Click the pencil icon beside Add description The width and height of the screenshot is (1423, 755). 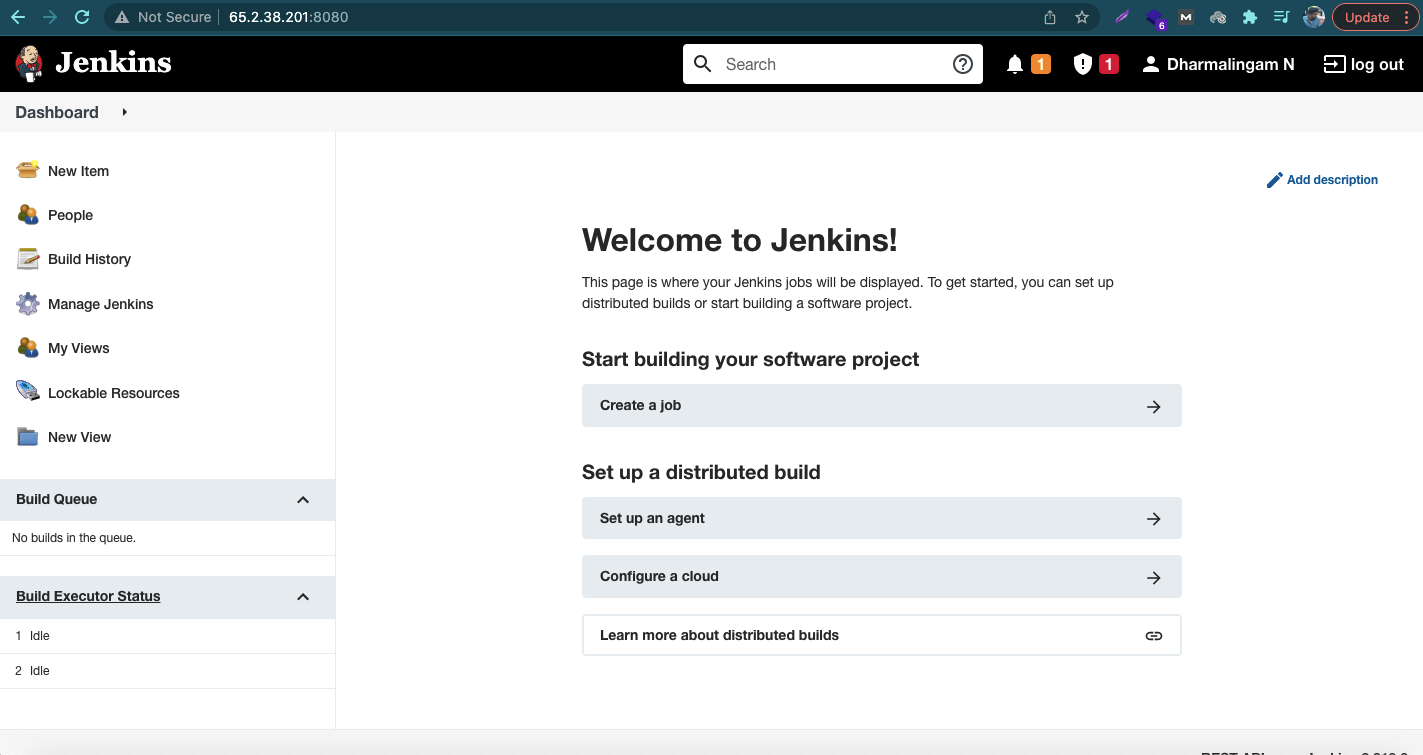click(x=1274, y=180)
